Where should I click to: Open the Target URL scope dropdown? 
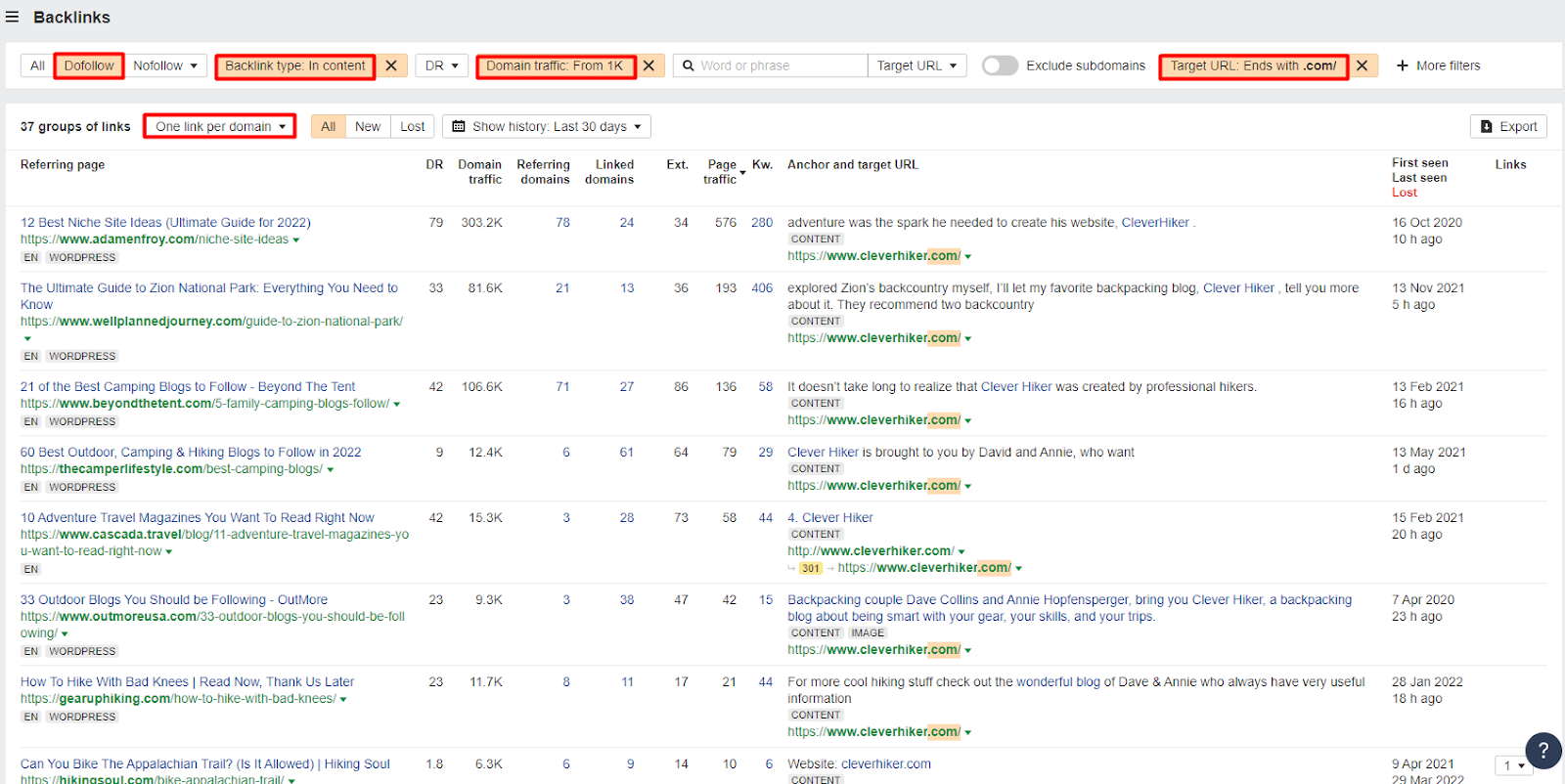pyautogui.click(x=917, y=65)
